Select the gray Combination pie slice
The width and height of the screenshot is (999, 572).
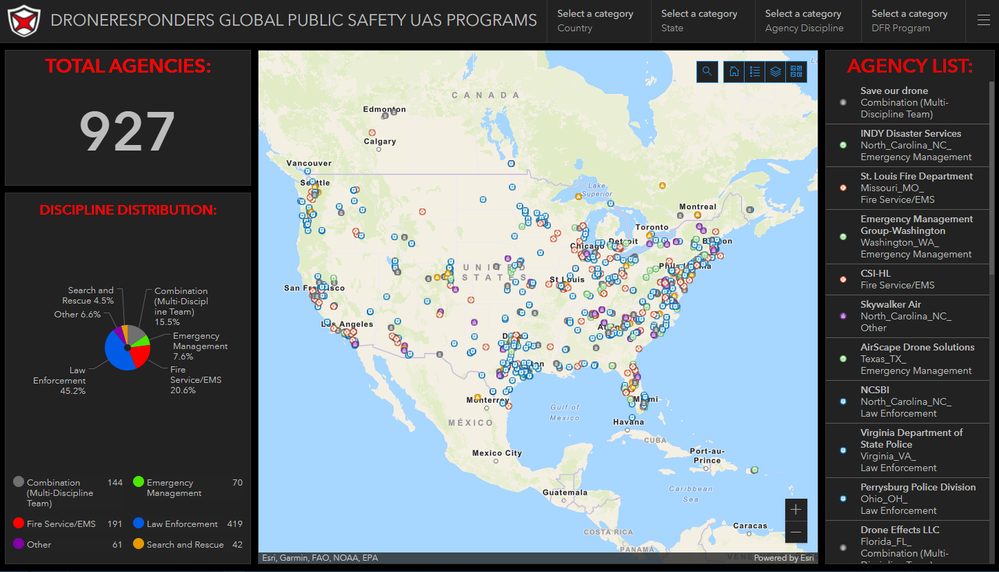click(x=136, y=333)
